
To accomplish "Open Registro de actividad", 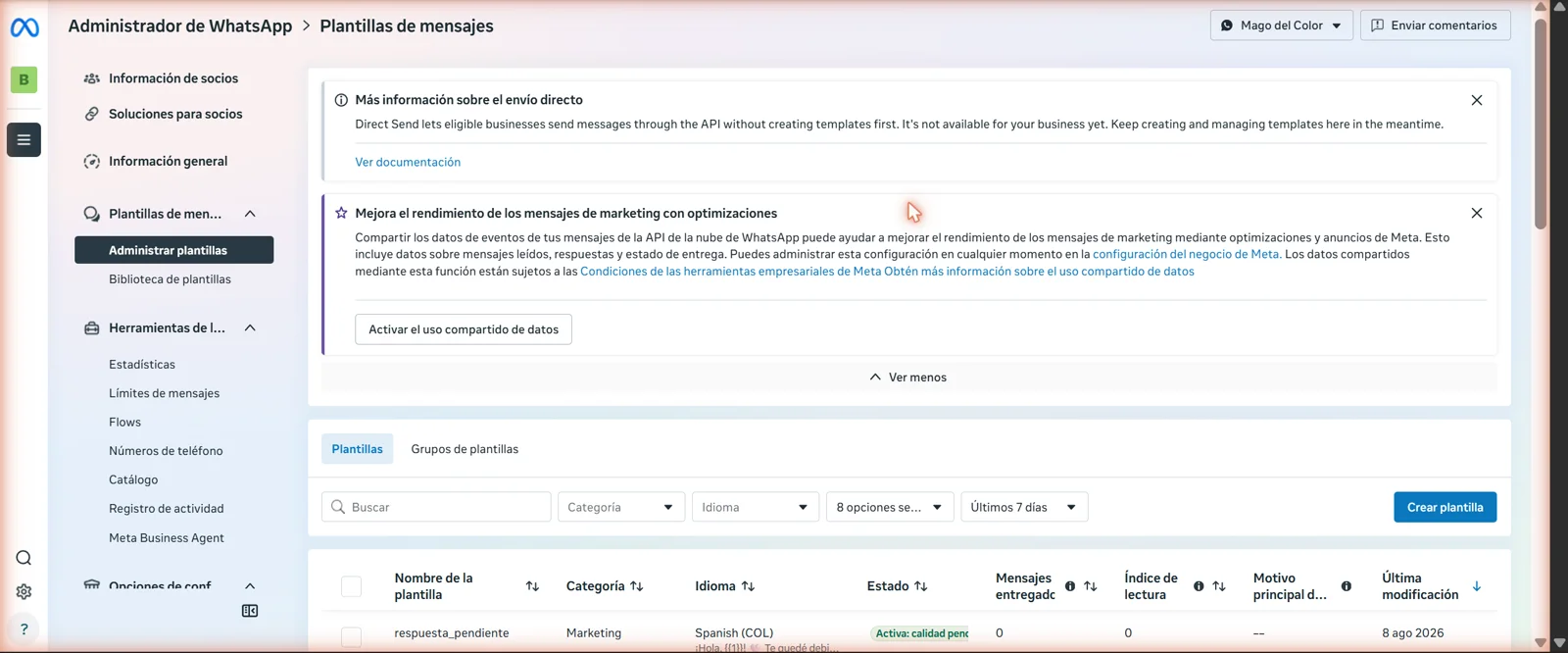I will point(167,509).
